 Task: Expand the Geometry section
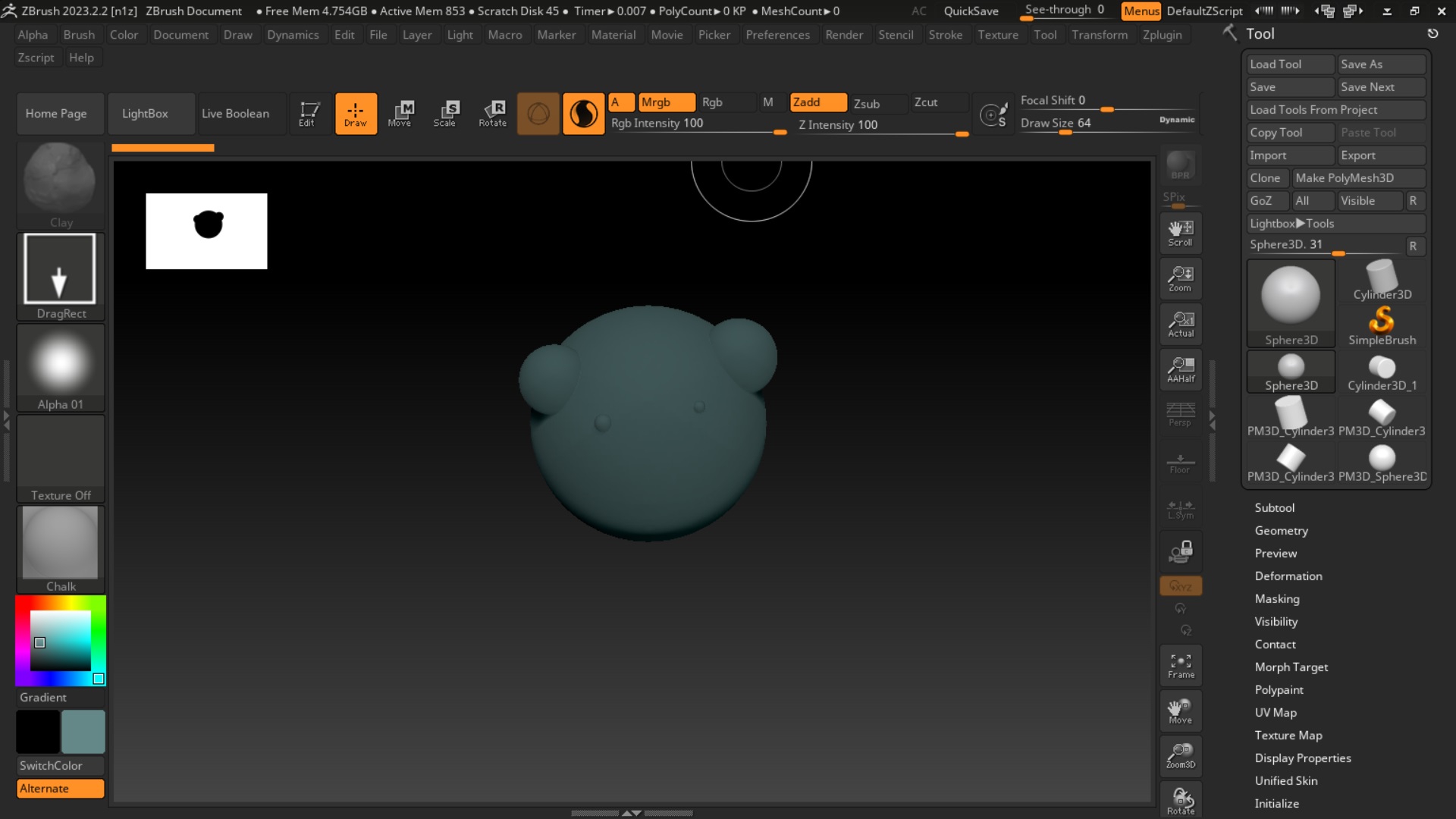pos(1281,530)
